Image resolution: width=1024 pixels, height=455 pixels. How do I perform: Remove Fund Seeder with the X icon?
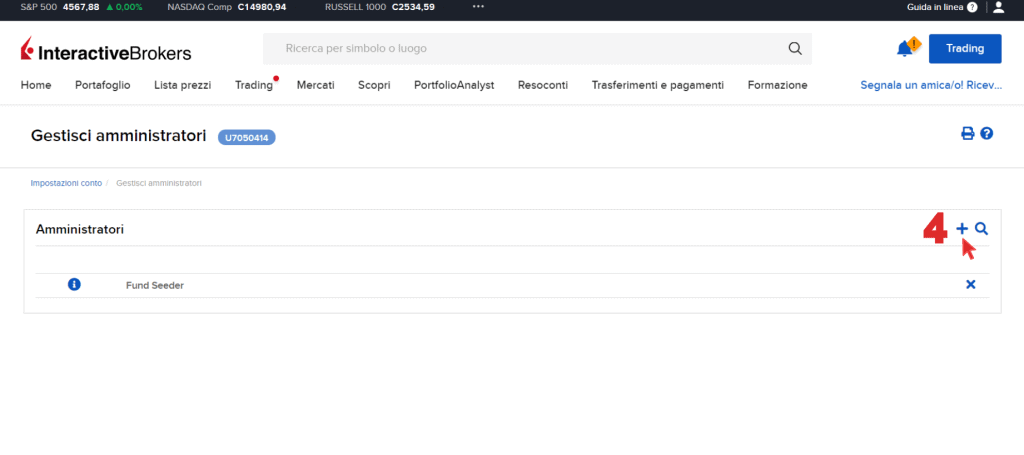pyautogui.click(x=970, y=285)
